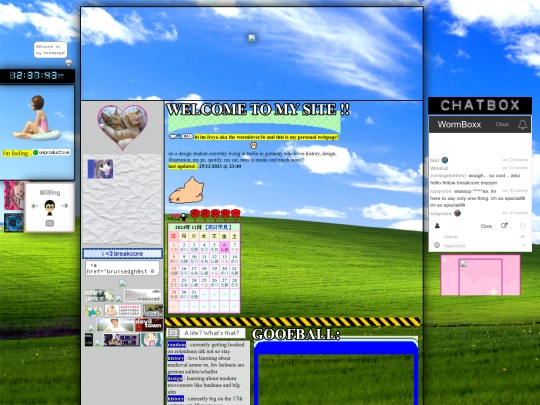
Task: Click the small emoji icon below the intro line
Action: 253,145
